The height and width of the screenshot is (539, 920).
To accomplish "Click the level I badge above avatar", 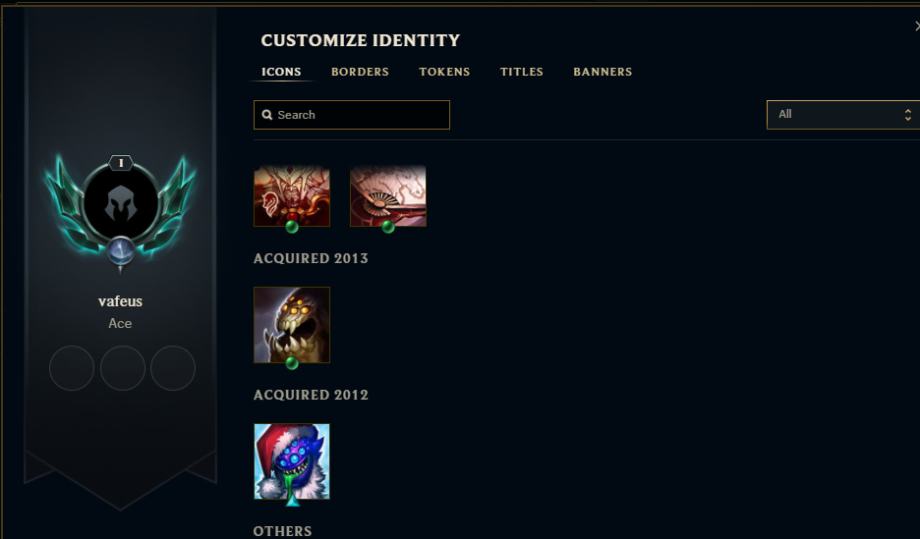I will [121, 163].
